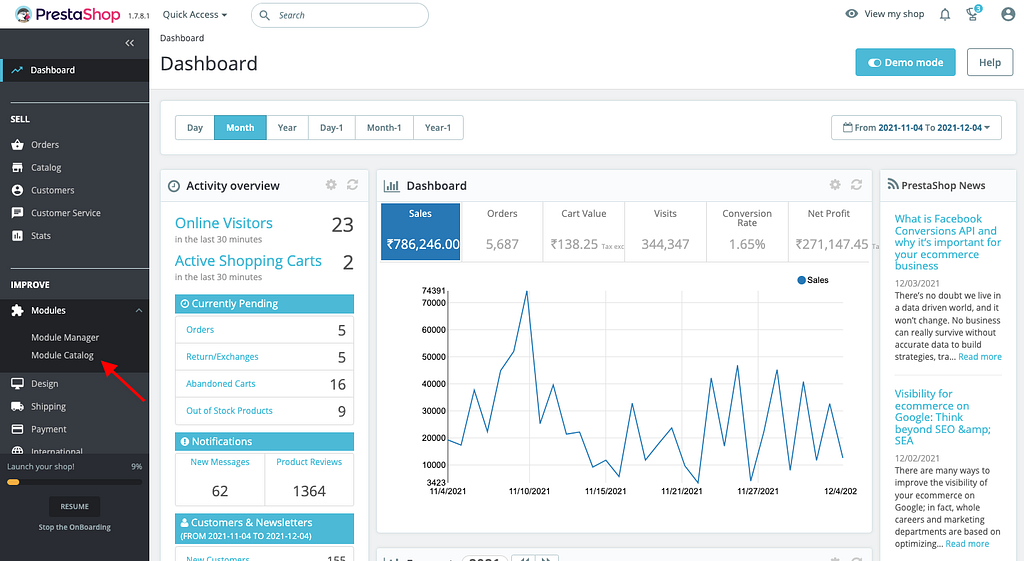
Task: Click the Modules puzzle icon
Action: point(18,310)
